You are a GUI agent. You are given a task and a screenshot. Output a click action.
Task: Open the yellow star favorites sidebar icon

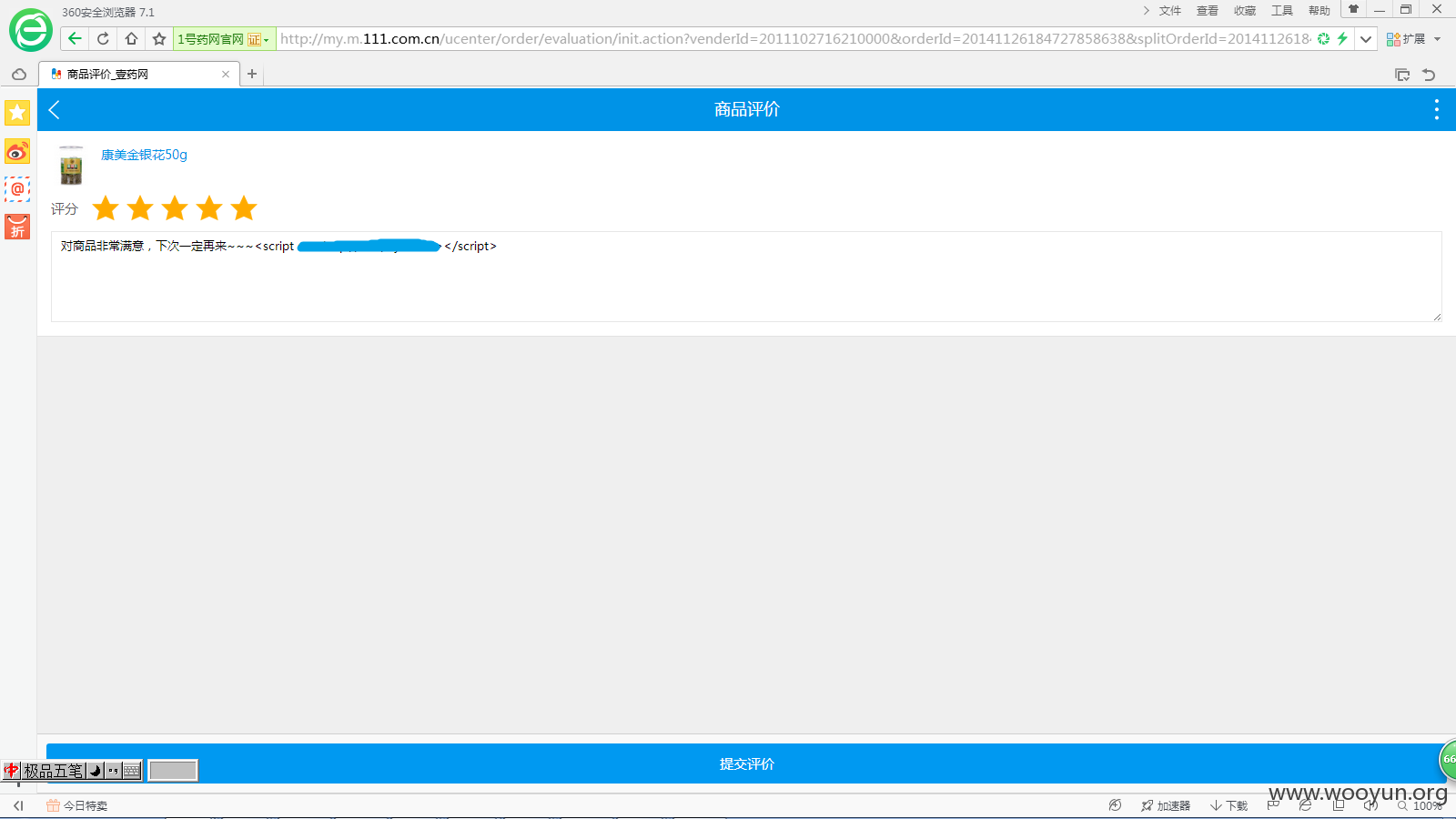(17, 113)
